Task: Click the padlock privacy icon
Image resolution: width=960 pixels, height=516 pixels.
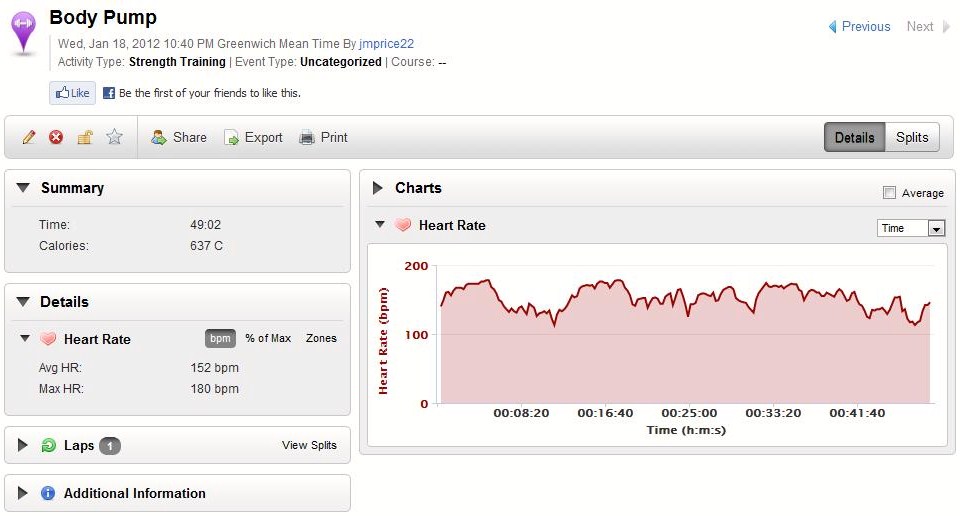Action: click(x=85, y=137)
